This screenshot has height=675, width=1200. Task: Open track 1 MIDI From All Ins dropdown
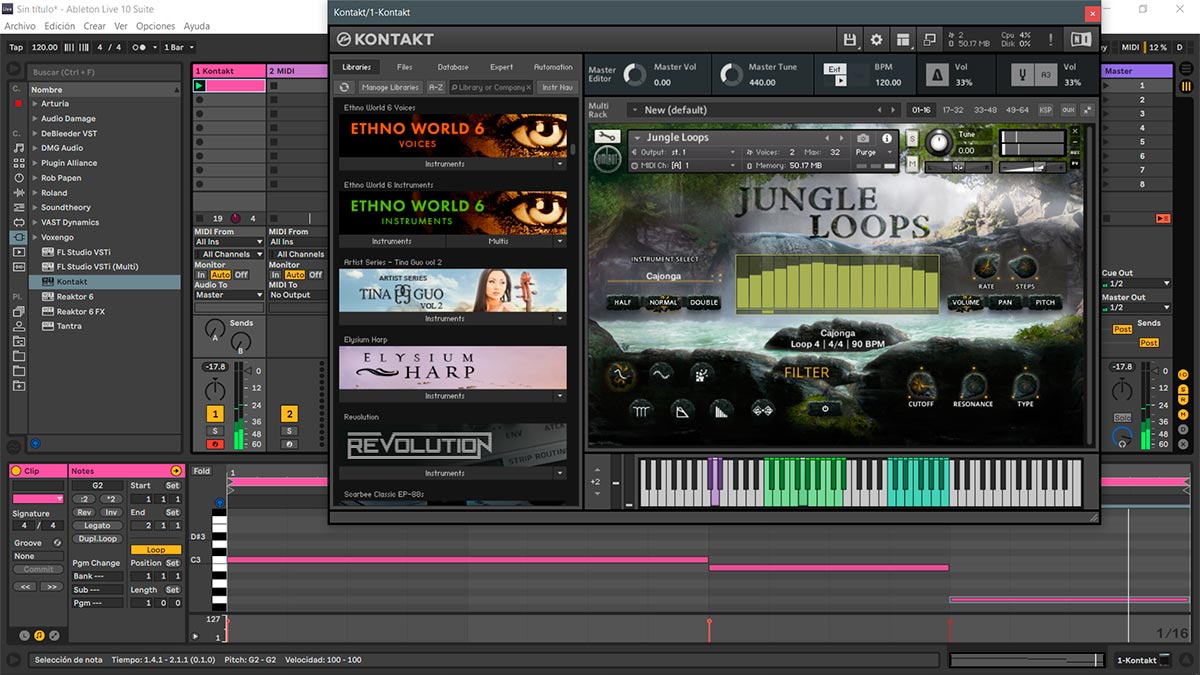229,242
